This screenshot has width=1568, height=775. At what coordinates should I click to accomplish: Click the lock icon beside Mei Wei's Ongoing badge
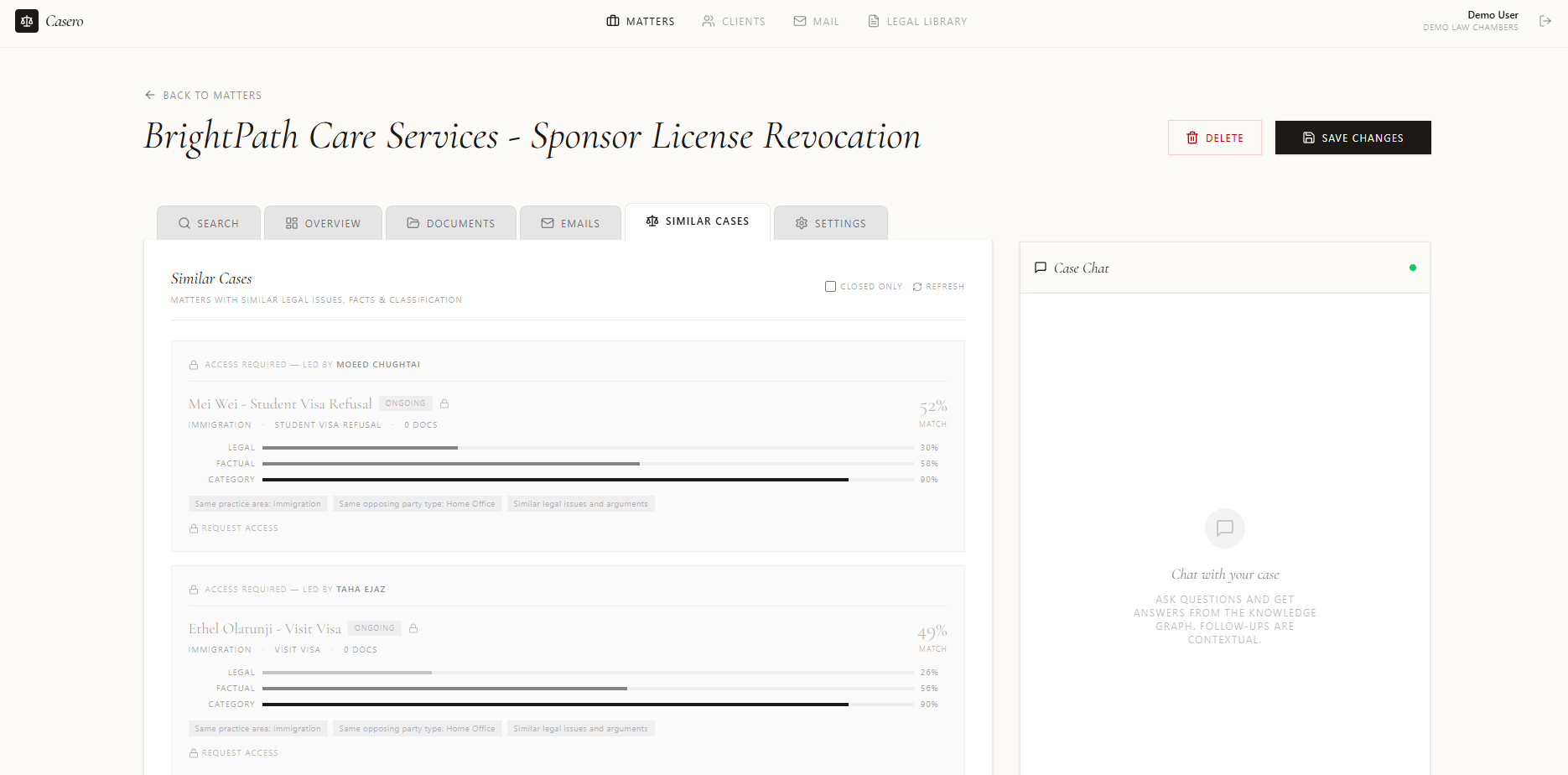click(444, 403)
